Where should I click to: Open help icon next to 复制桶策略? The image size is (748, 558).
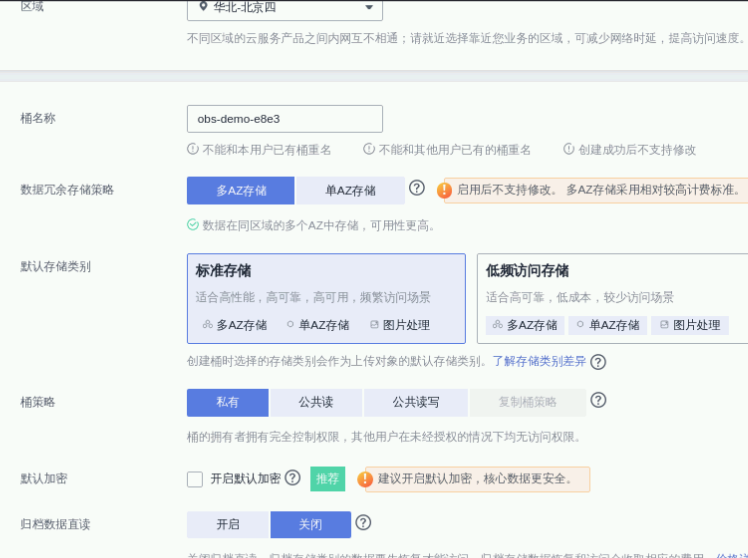[598, 400]
